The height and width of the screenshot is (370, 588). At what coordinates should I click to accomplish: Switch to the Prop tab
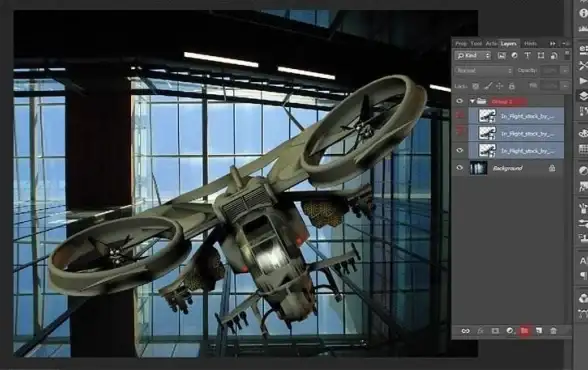point(461,43)
